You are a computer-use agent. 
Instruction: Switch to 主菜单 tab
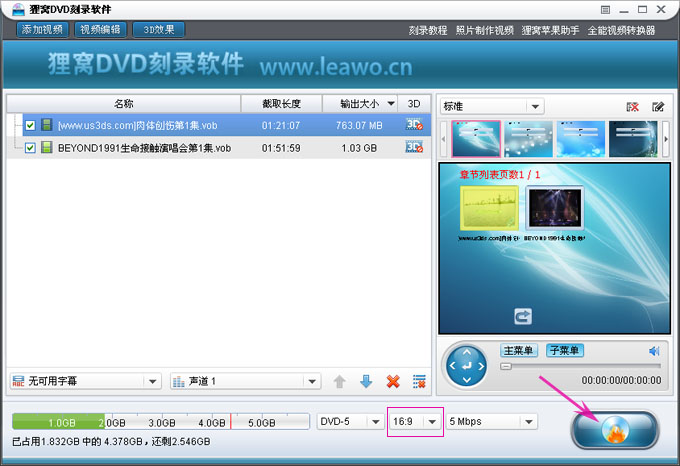pyautogui.click(x=519, y=350)
